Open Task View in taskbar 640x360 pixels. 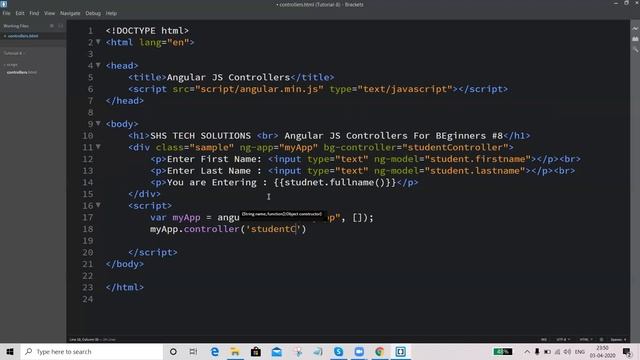(193, 351)
